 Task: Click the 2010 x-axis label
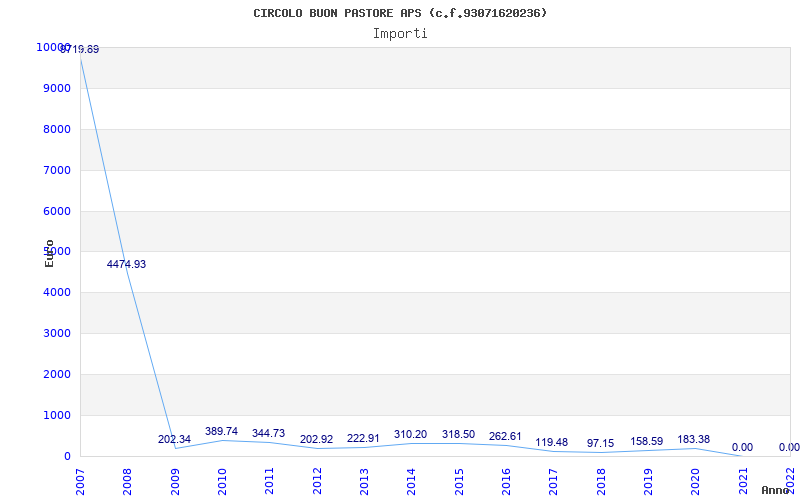point(222,481)
